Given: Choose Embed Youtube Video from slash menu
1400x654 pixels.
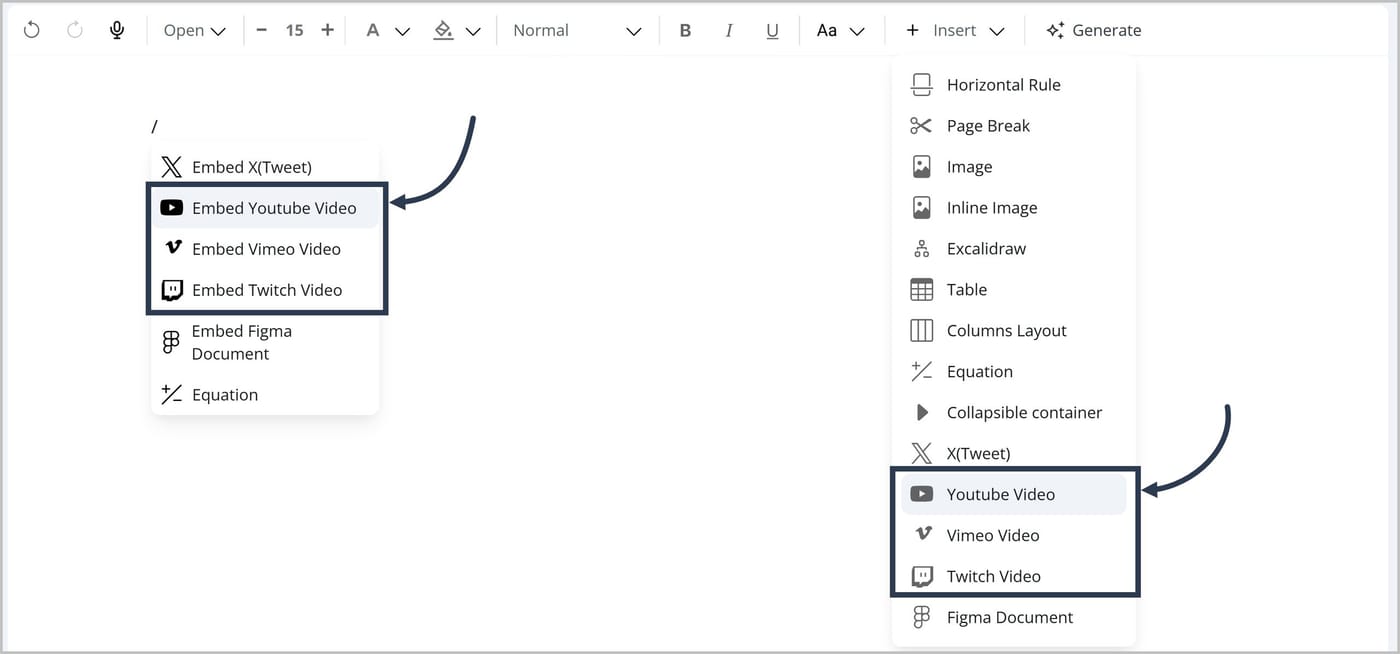Looking at the screenshot, I should click(x=265, y=208).
